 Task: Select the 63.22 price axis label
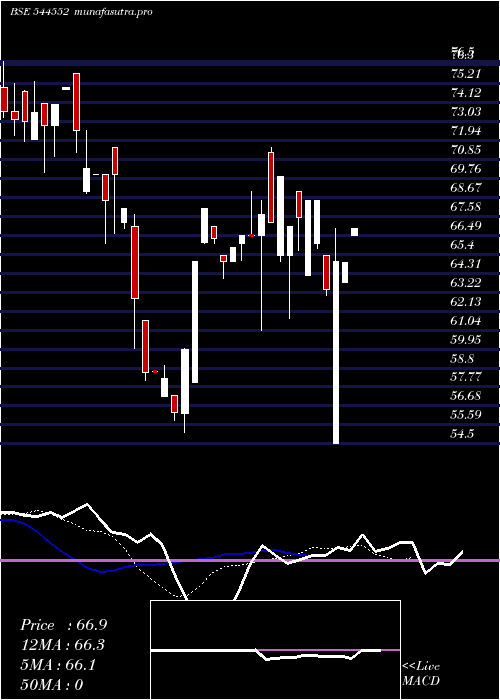pyautogui.click(x=467, y=283)
